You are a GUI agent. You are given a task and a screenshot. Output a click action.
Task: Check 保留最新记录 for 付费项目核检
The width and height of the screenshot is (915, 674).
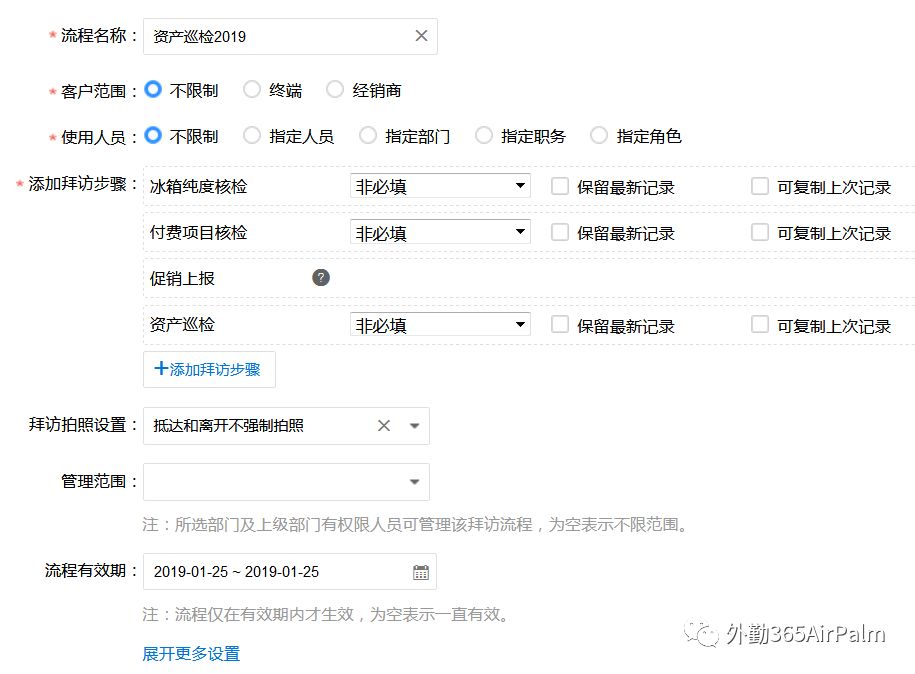560,232
